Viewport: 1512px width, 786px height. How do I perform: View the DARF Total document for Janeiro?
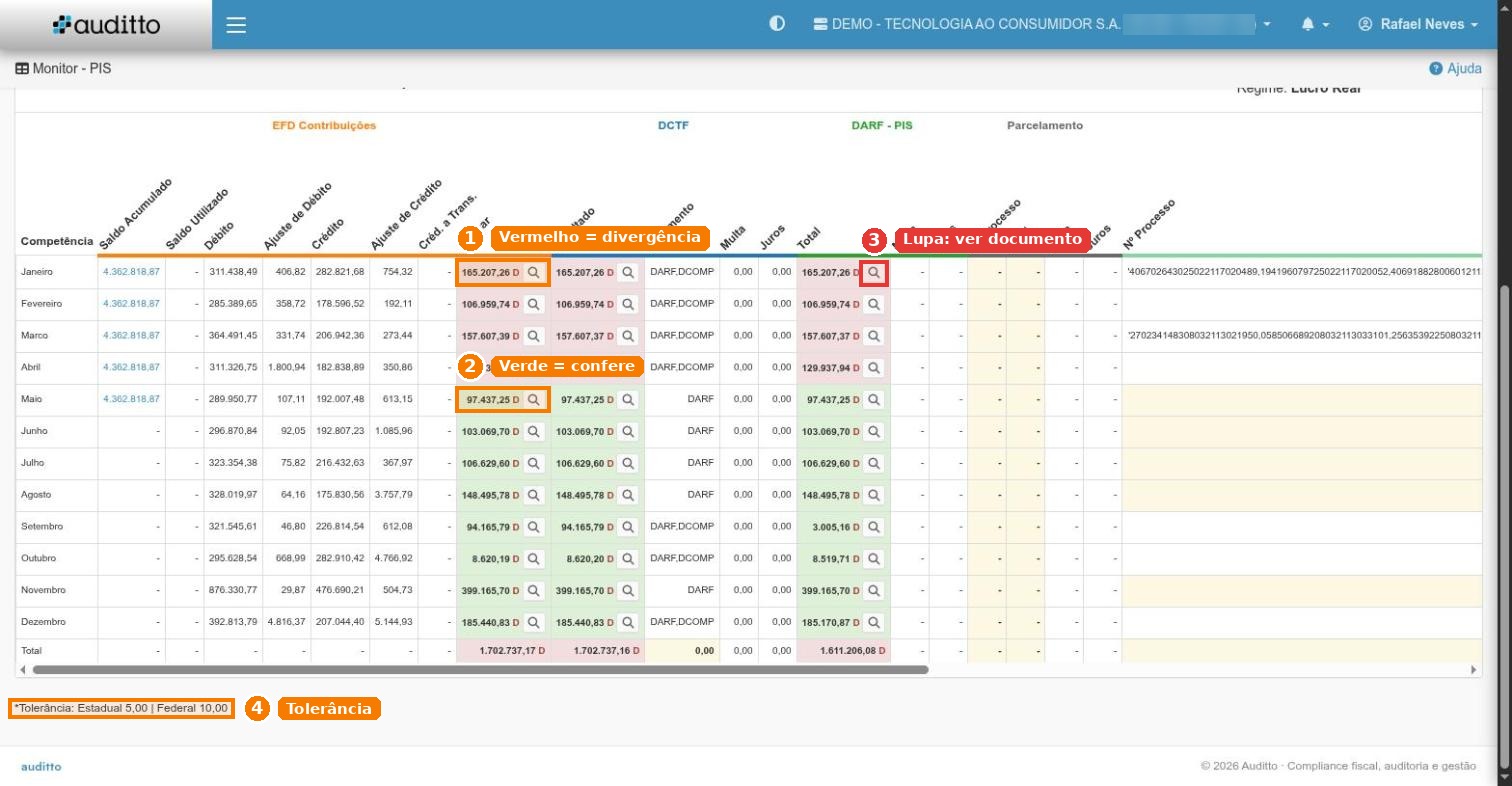[874, 272]
